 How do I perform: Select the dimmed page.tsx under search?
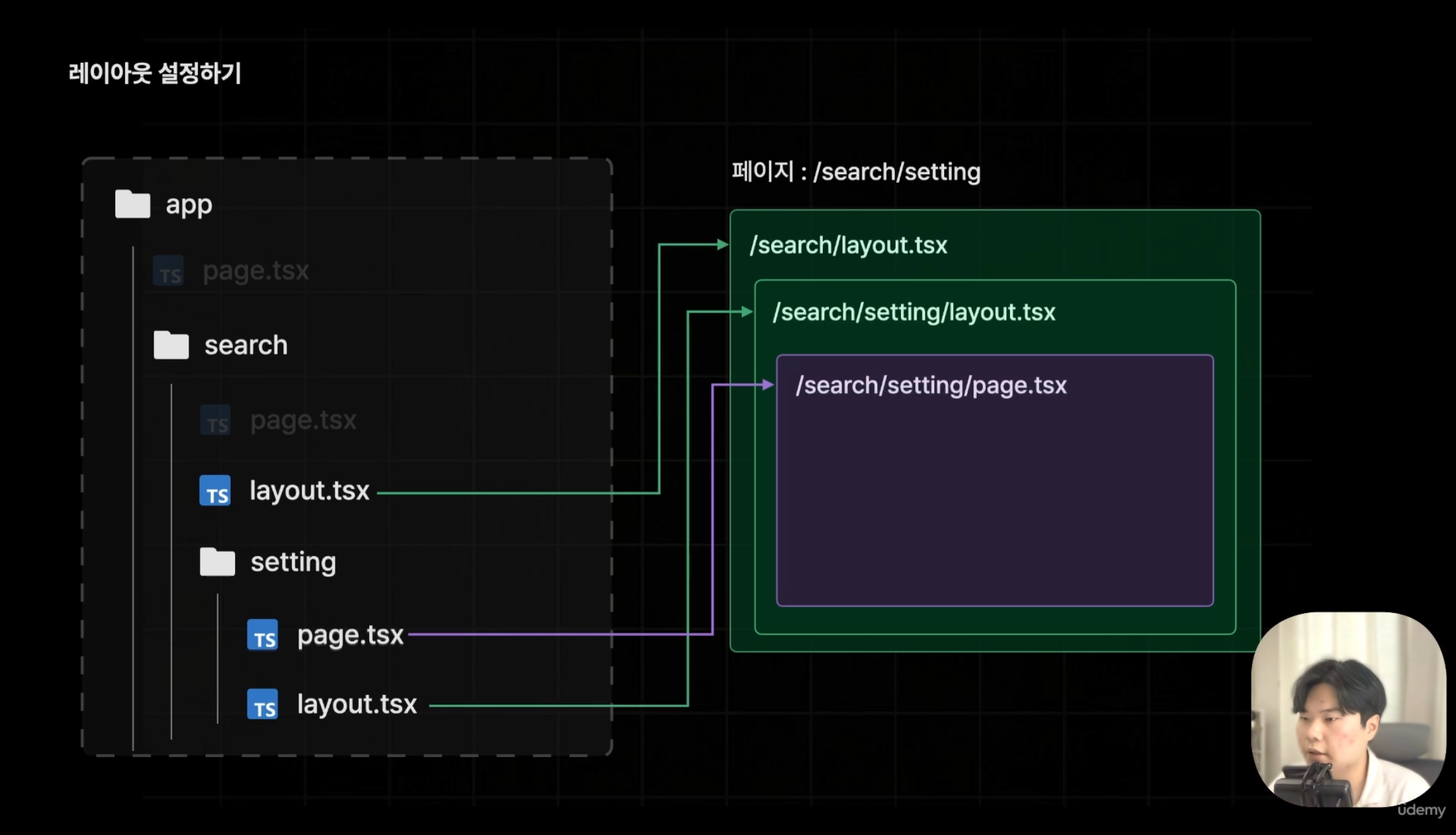302,419
